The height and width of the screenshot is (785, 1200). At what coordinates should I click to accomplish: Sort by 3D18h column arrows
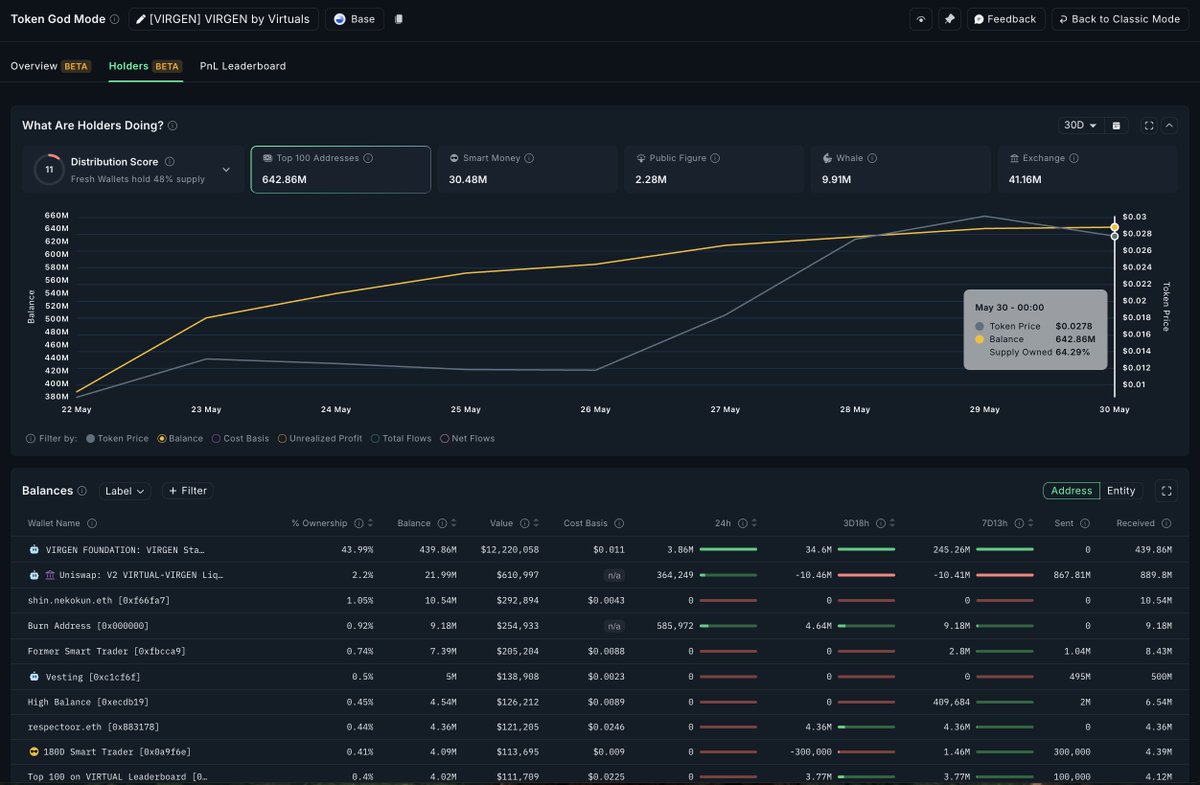point(891,523)
